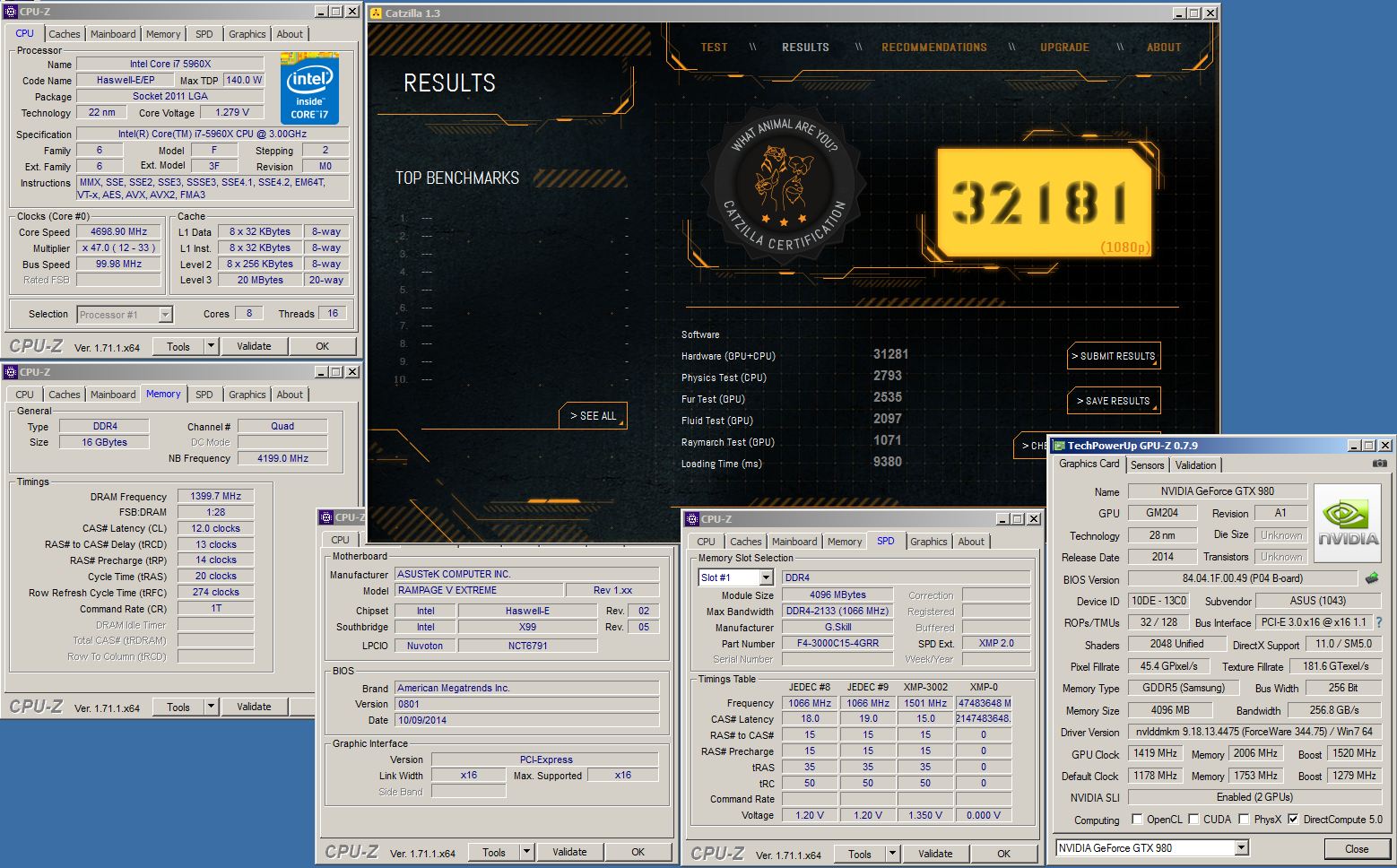Expand Tools arrow in CPU-Z processor window
The height and width of the screenshot is (868, 1397).
(211, 346)
